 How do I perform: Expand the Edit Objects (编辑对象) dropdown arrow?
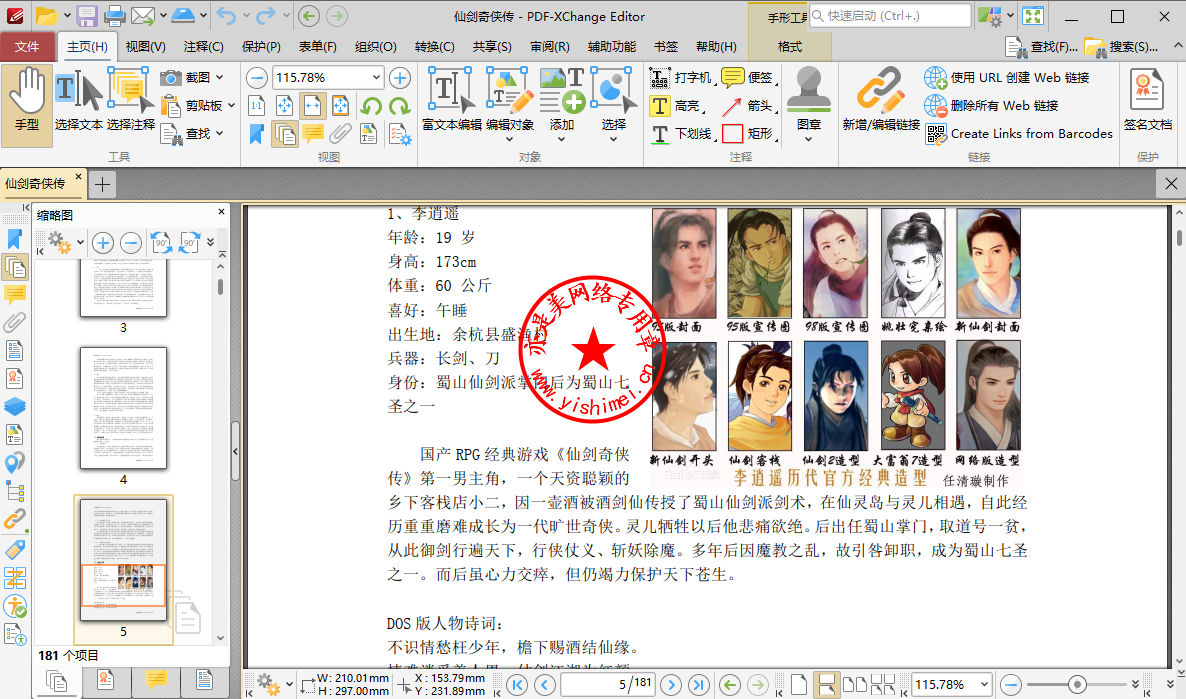click(x=509, y=139)
